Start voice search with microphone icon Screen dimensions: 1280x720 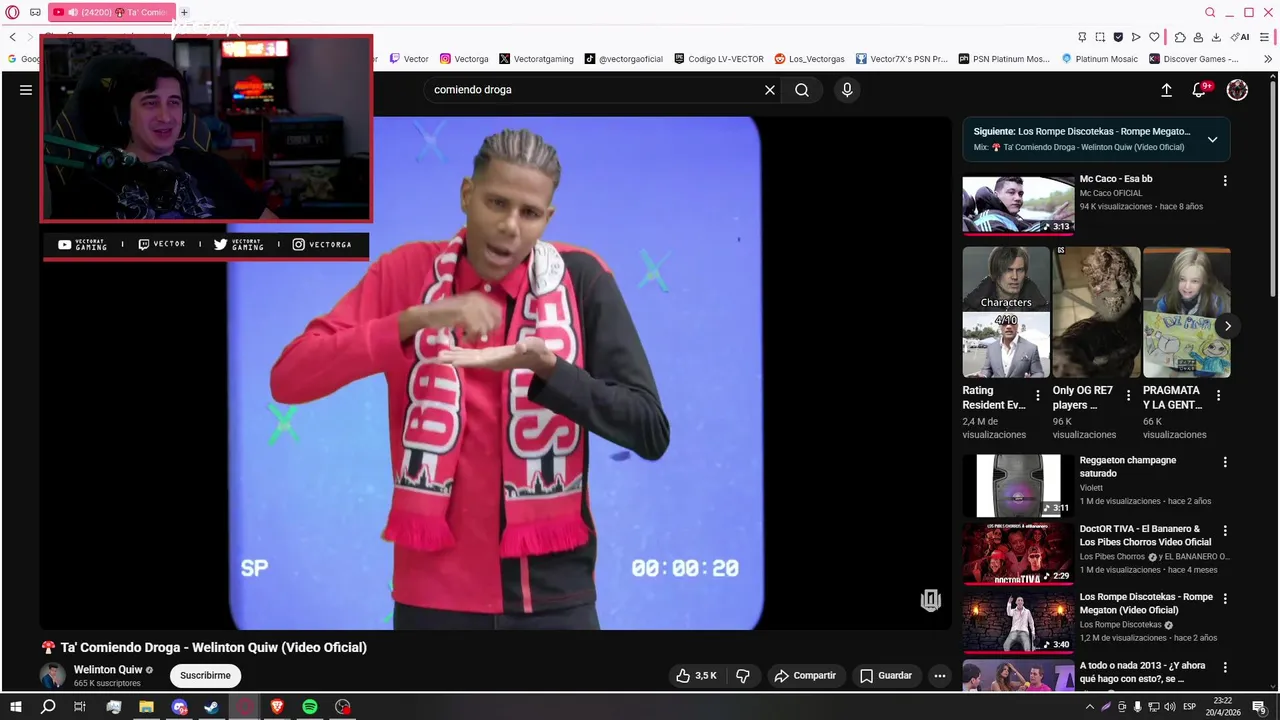pyautogui.click(x=847, y=90)
